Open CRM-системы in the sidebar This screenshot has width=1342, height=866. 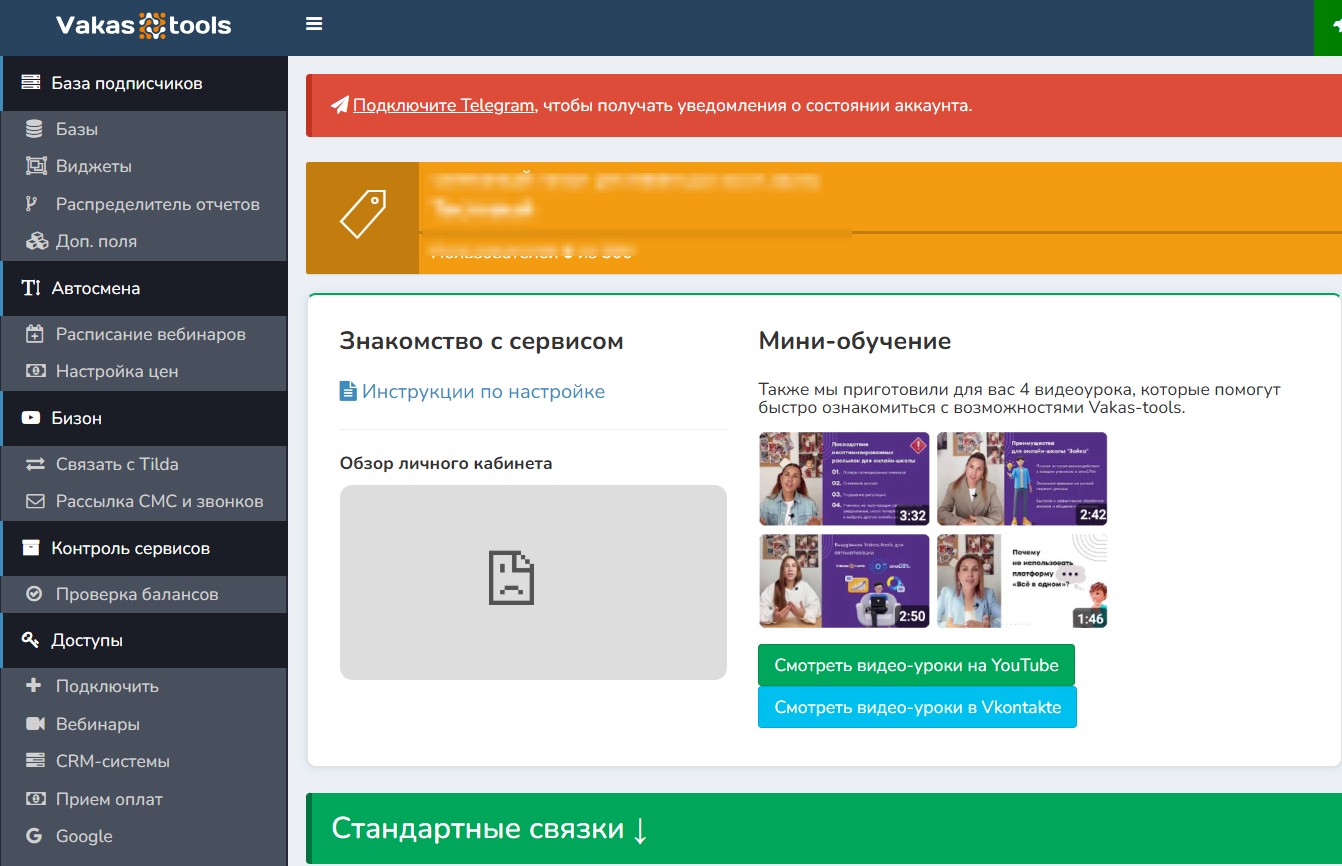(112, 761)
